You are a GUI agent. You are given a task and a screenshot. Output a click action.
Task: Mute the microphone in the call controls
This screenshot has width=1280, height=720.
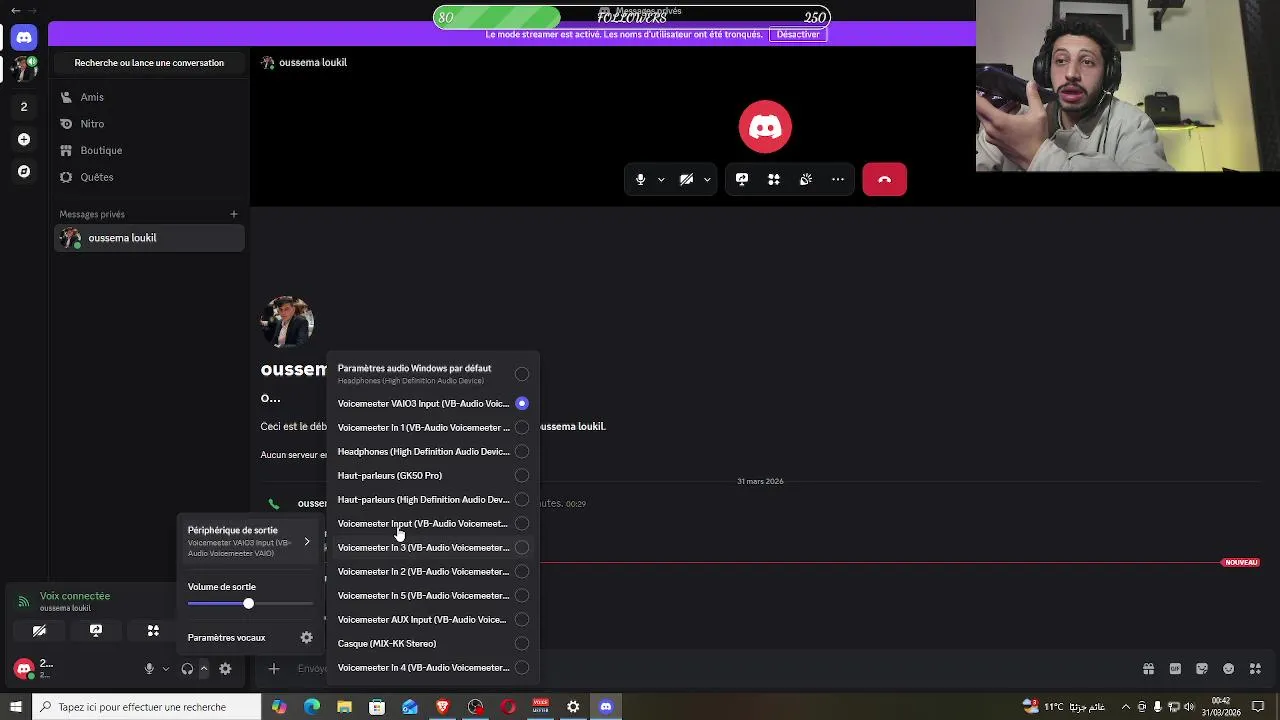coord(641,180)
